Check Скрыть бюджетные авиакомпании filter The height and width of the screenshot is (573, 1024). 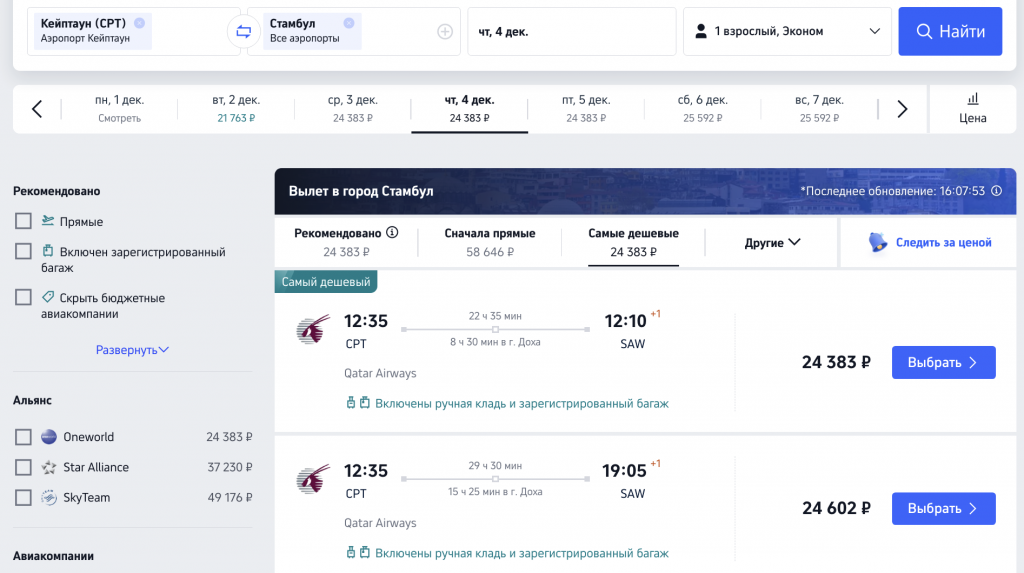(x=24, y=297)
